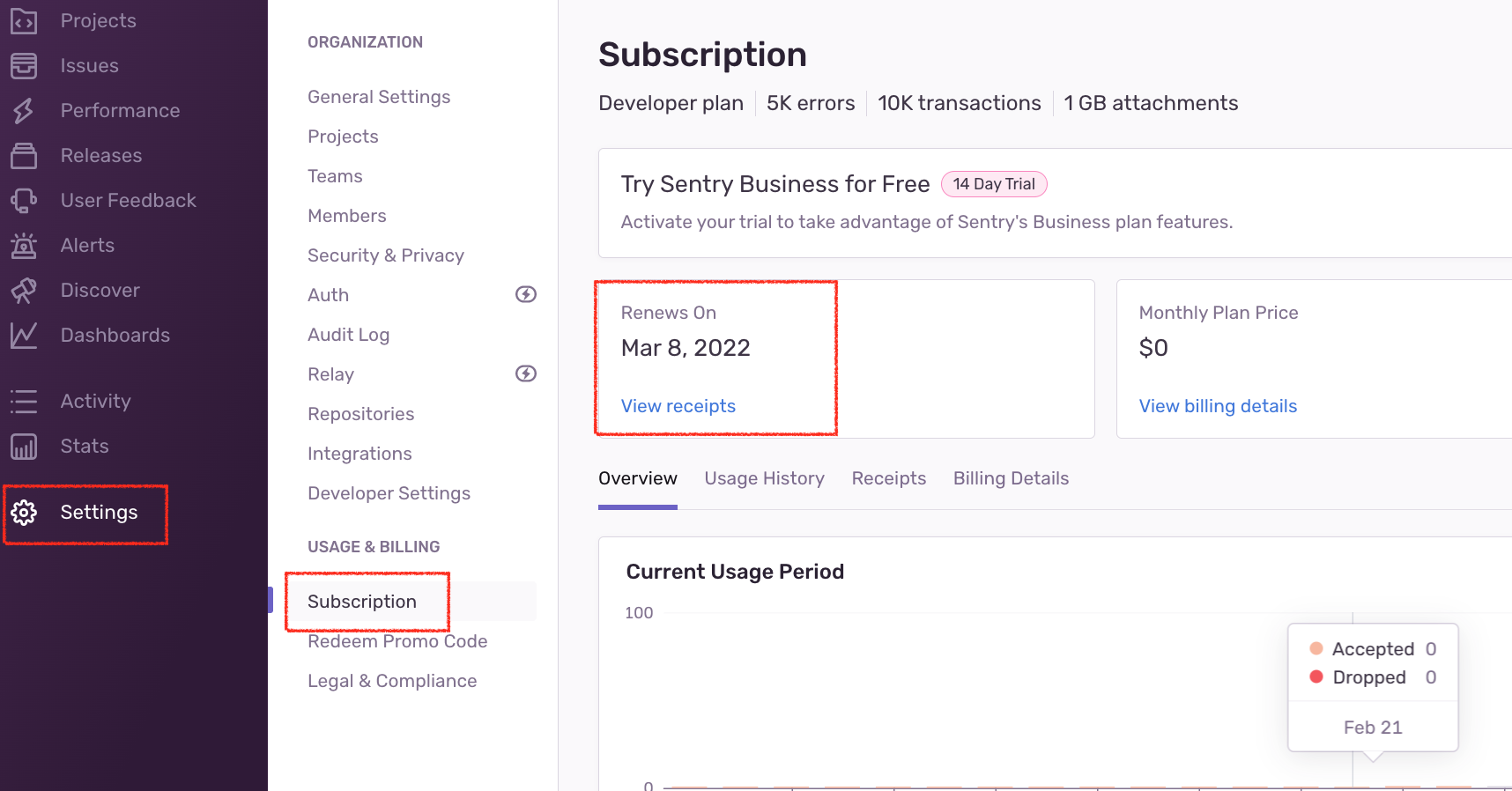Switch to the Billing Details tab
This screenshot has width=1512, height=791.
tap(1011, 478)
